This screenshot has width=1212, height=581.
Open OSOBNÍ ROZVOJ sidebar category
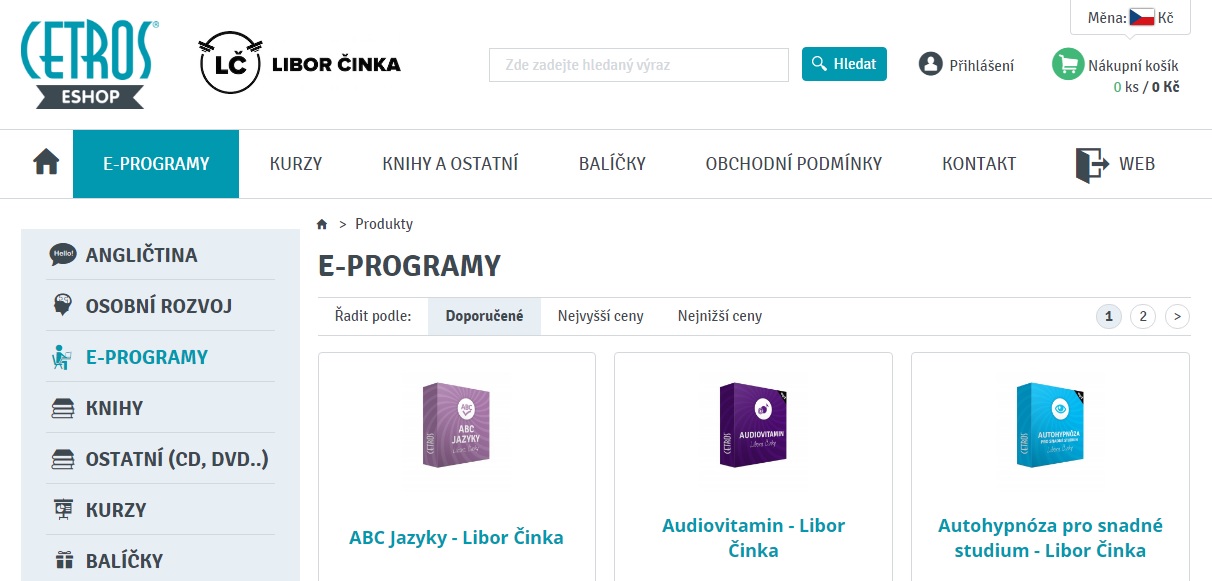(160, 306)
